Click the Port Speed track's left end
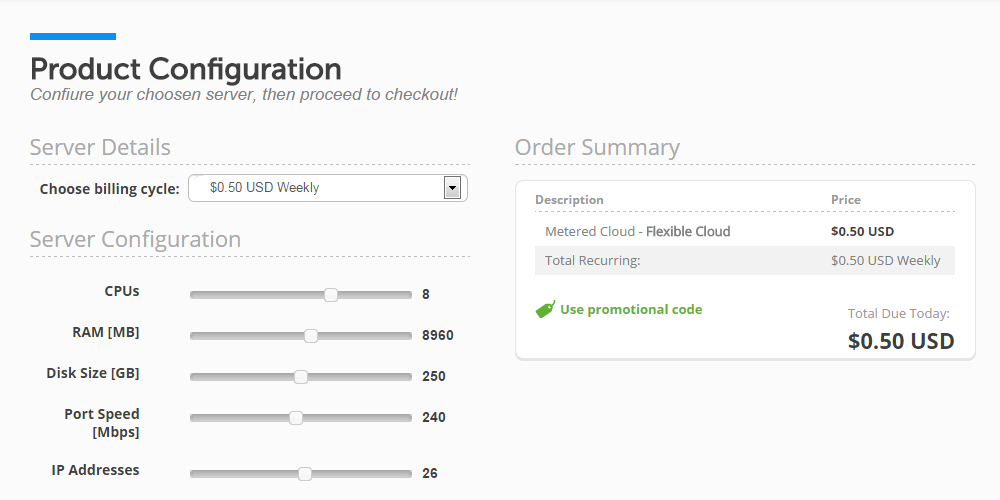1000x500 pixels. [x=194, y=418]
